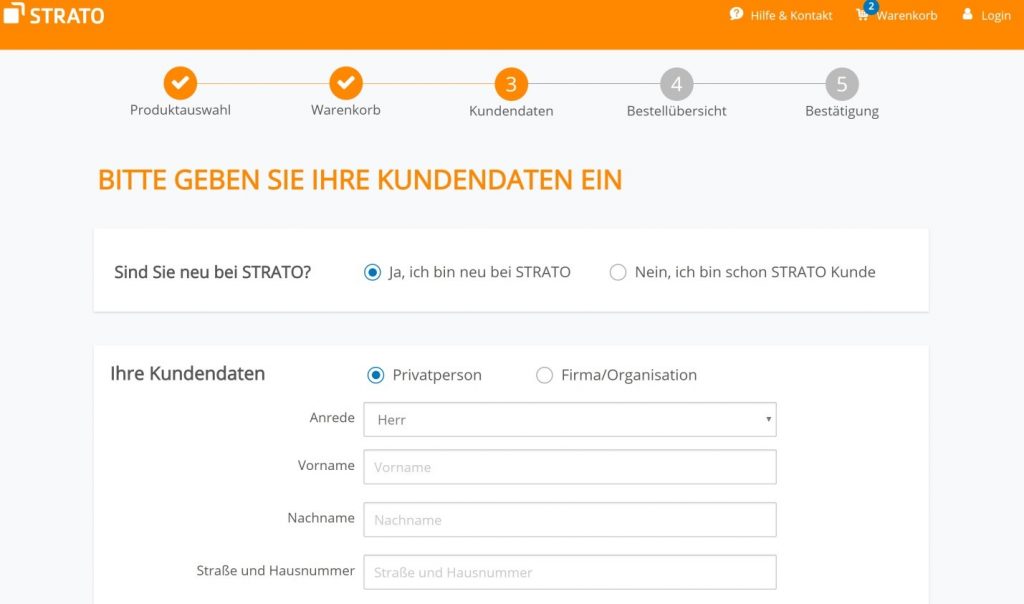Click the Produktauswahl checkmark step circle
This screenshot has height=604, width=1024.
[x=180, y=83]
